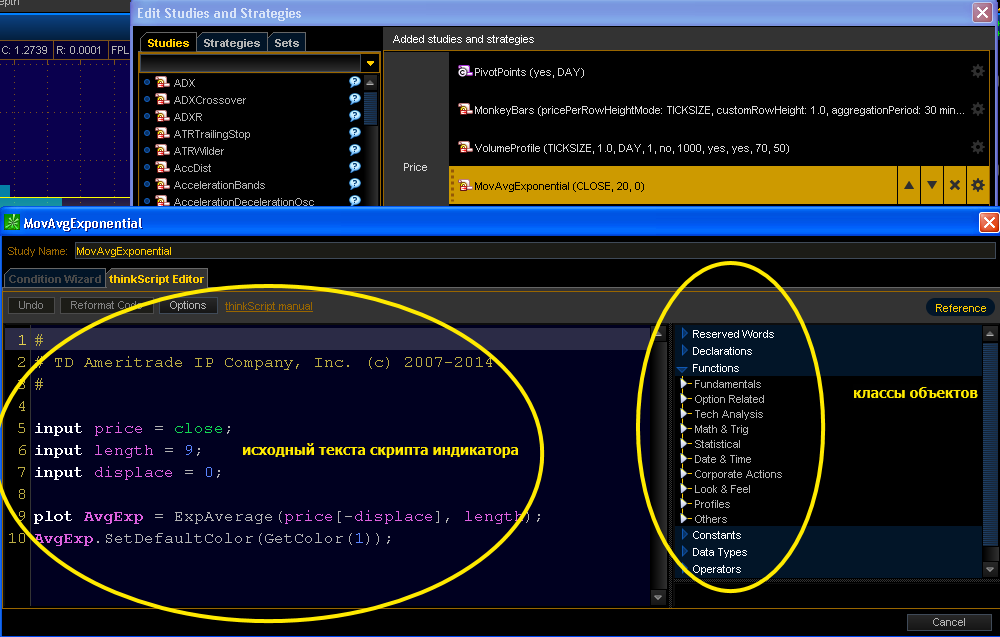Open settings gear for MonkeyBars study

978,109
